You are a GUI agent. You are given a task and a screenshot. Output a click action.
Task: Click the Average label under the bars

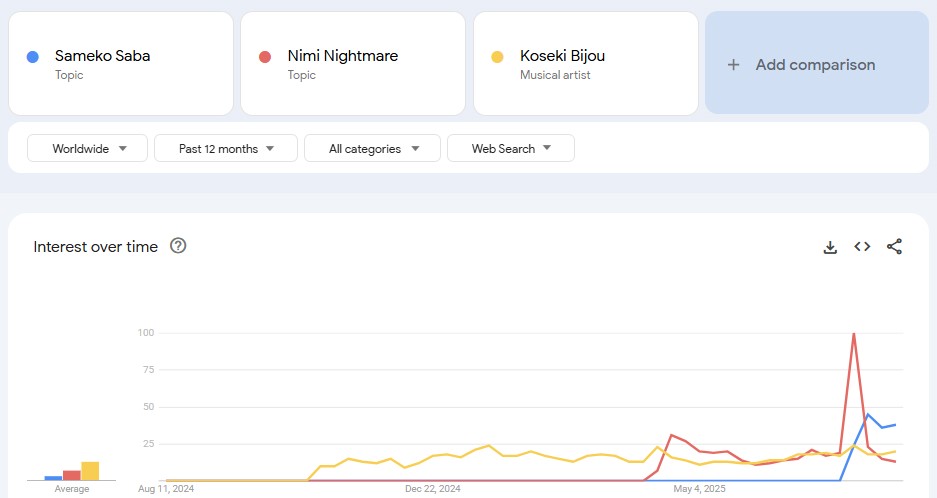[72, 488]
